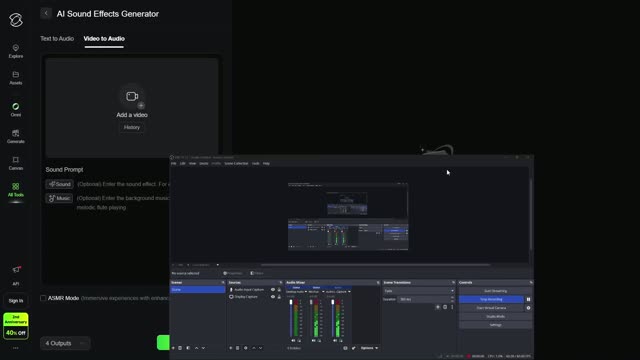The image size is (640, 360).
Task: Open the Canvas tool in sidebar
Action: [16, 163]
